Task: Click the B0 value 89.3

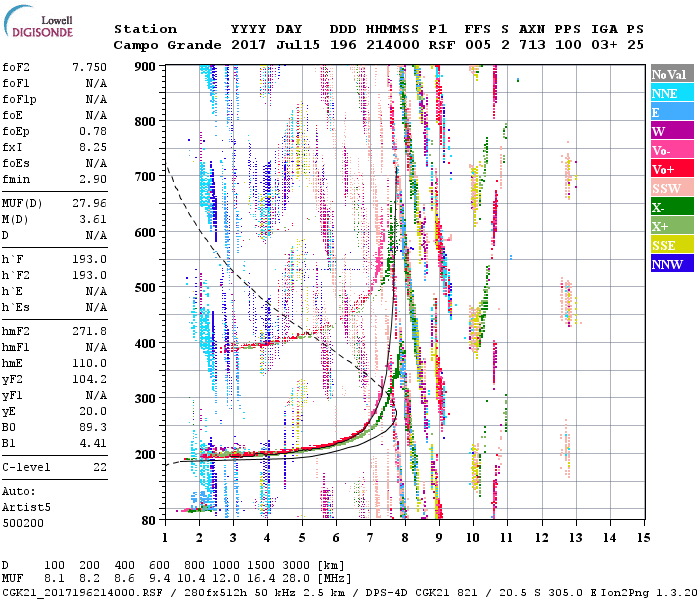Action: coord(93,428)
